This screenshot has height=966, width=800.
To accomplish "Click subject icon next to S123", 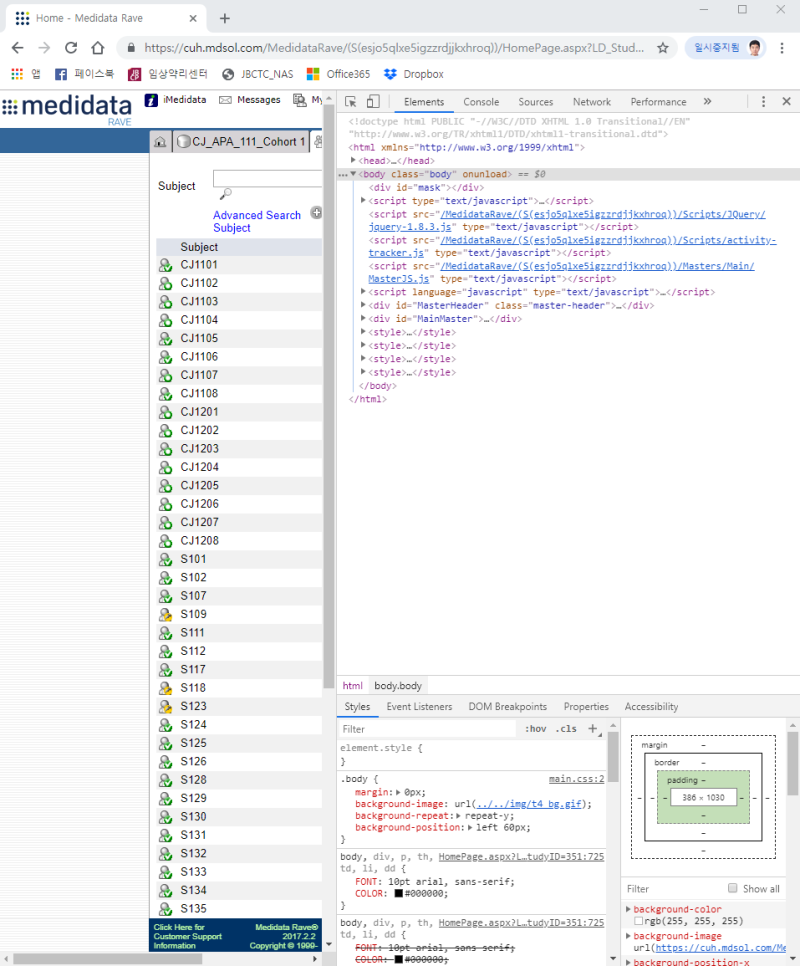I will click(165, 707).
